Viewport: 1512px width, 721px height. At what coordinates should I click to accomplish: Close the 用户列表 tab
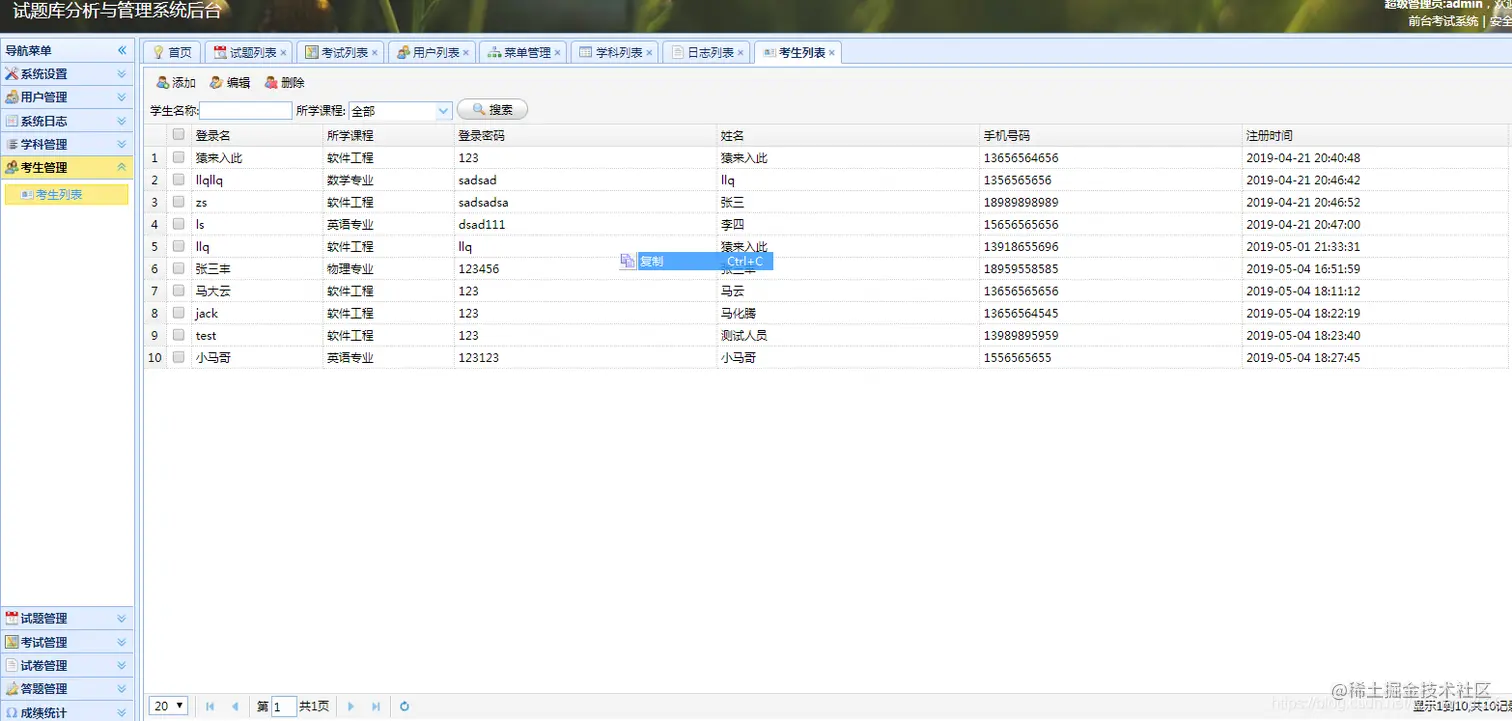click(x=466, y=53)
